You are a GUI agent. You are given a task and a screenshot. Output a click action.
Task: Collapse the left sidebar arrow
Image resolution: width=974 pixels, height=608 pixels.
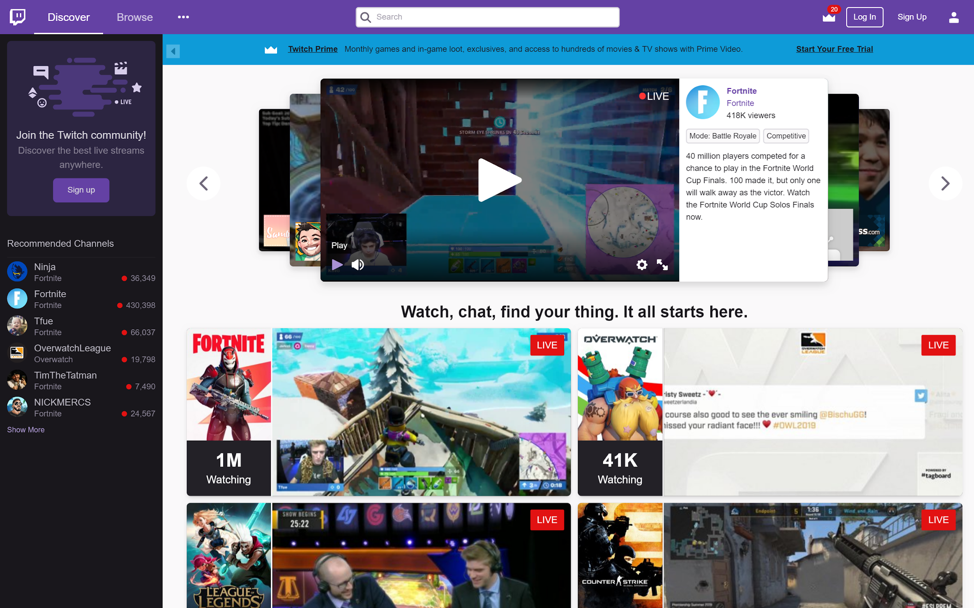click(x=173, y=51)
